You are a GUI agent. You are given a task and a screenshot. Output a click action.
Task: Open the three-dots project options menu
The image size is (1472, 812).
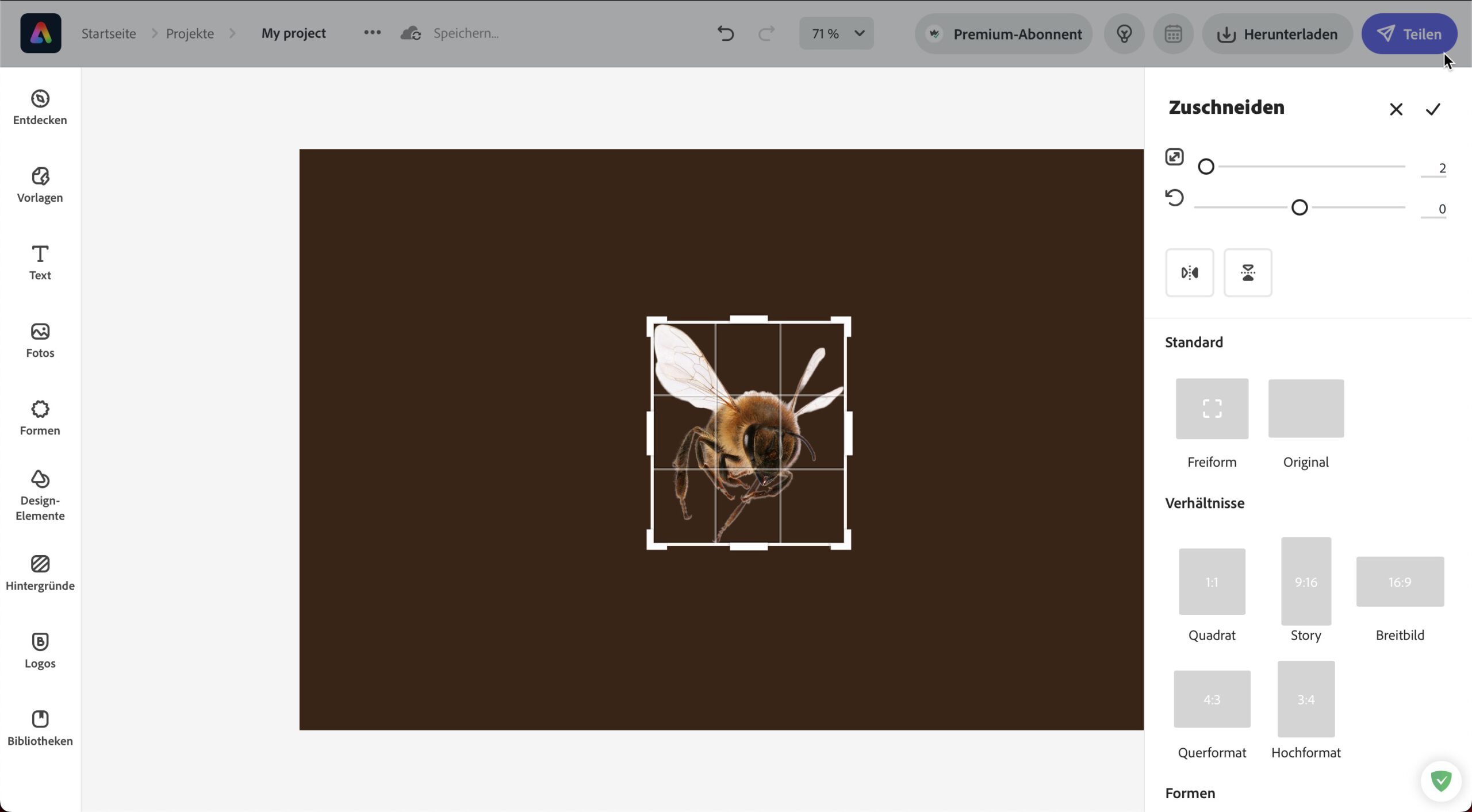coord(372,33)
